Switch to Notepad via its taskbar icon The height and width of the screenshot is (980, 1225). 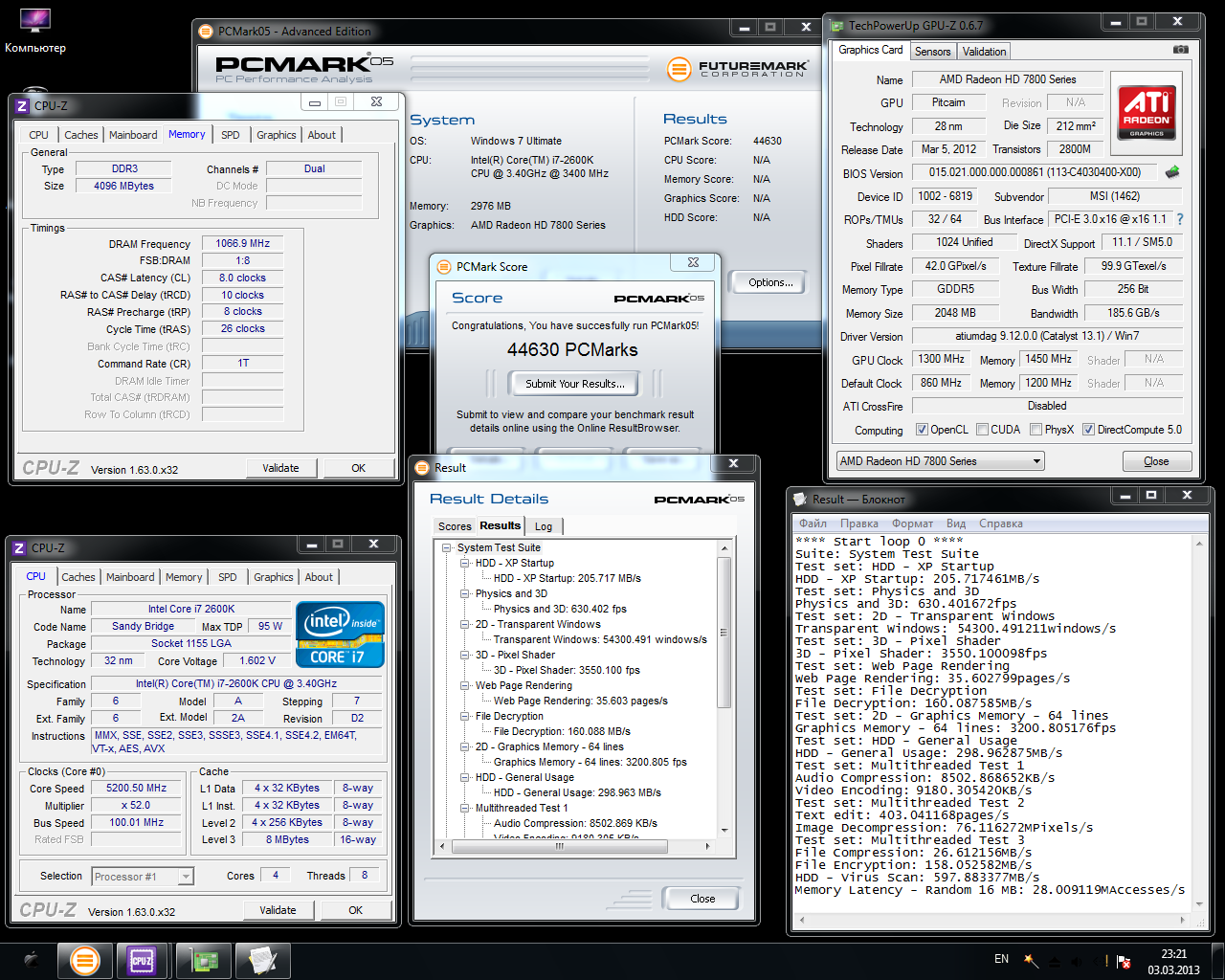[x=261, y=961]
